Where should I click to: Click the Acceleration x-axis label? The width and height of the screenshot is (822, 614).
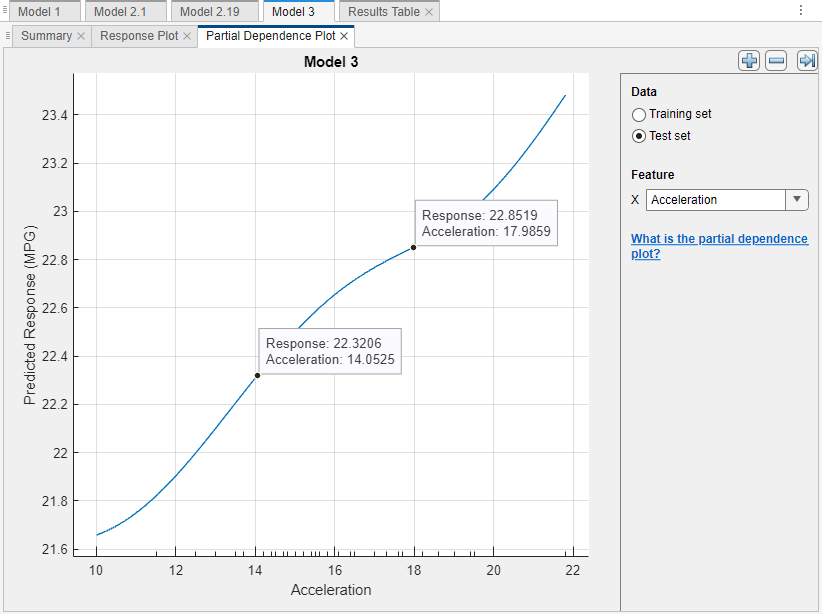pos(331,590)
